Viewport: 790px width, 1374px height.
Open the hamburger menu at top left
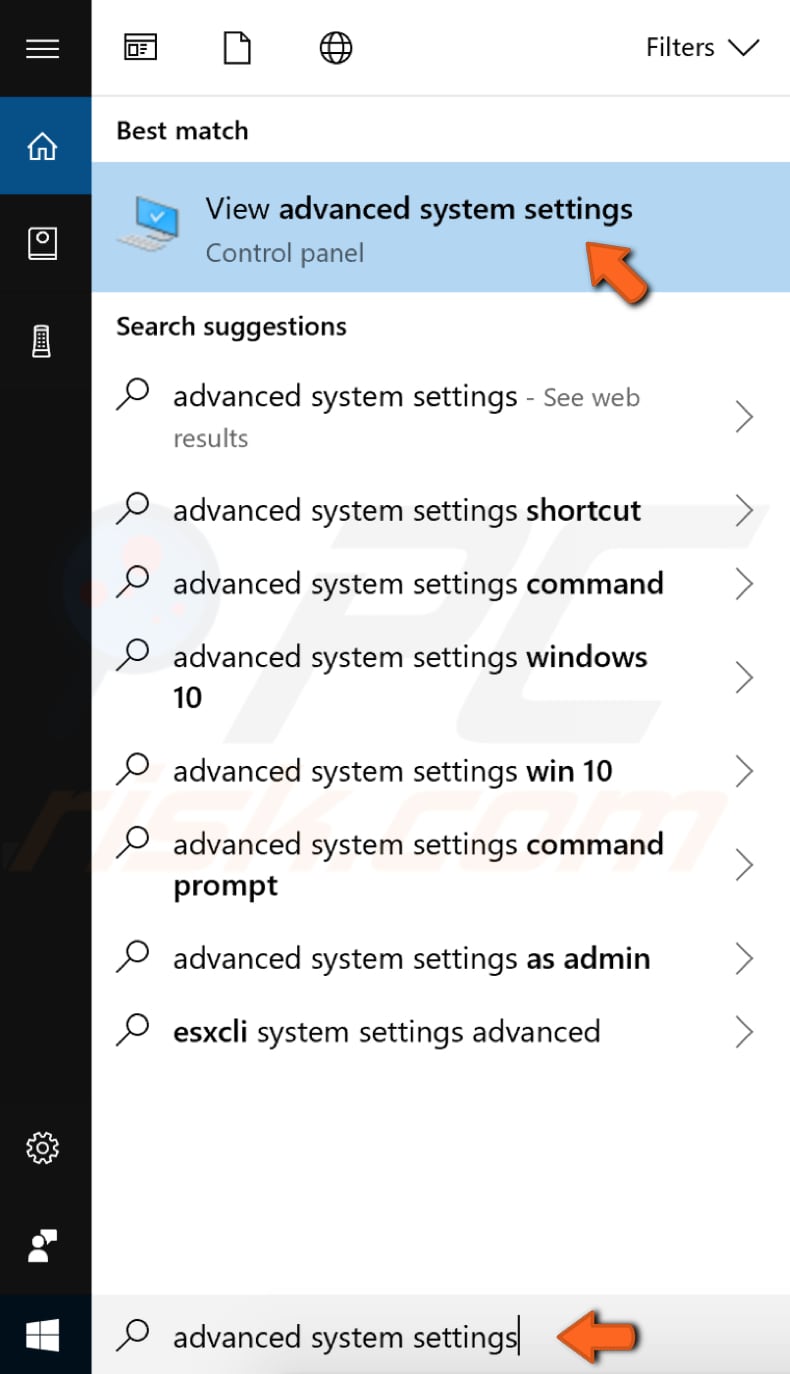click(43, 48)
